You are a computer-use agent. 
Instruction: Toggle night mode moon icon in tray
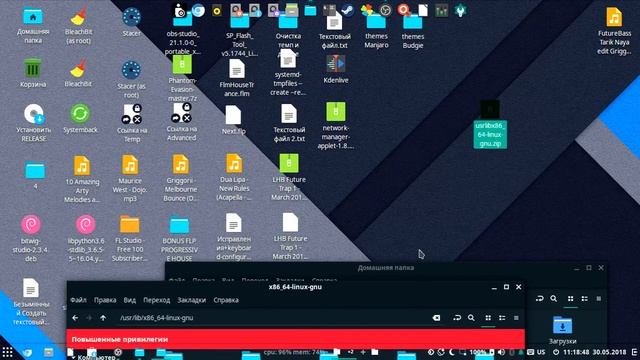point(452,352)
